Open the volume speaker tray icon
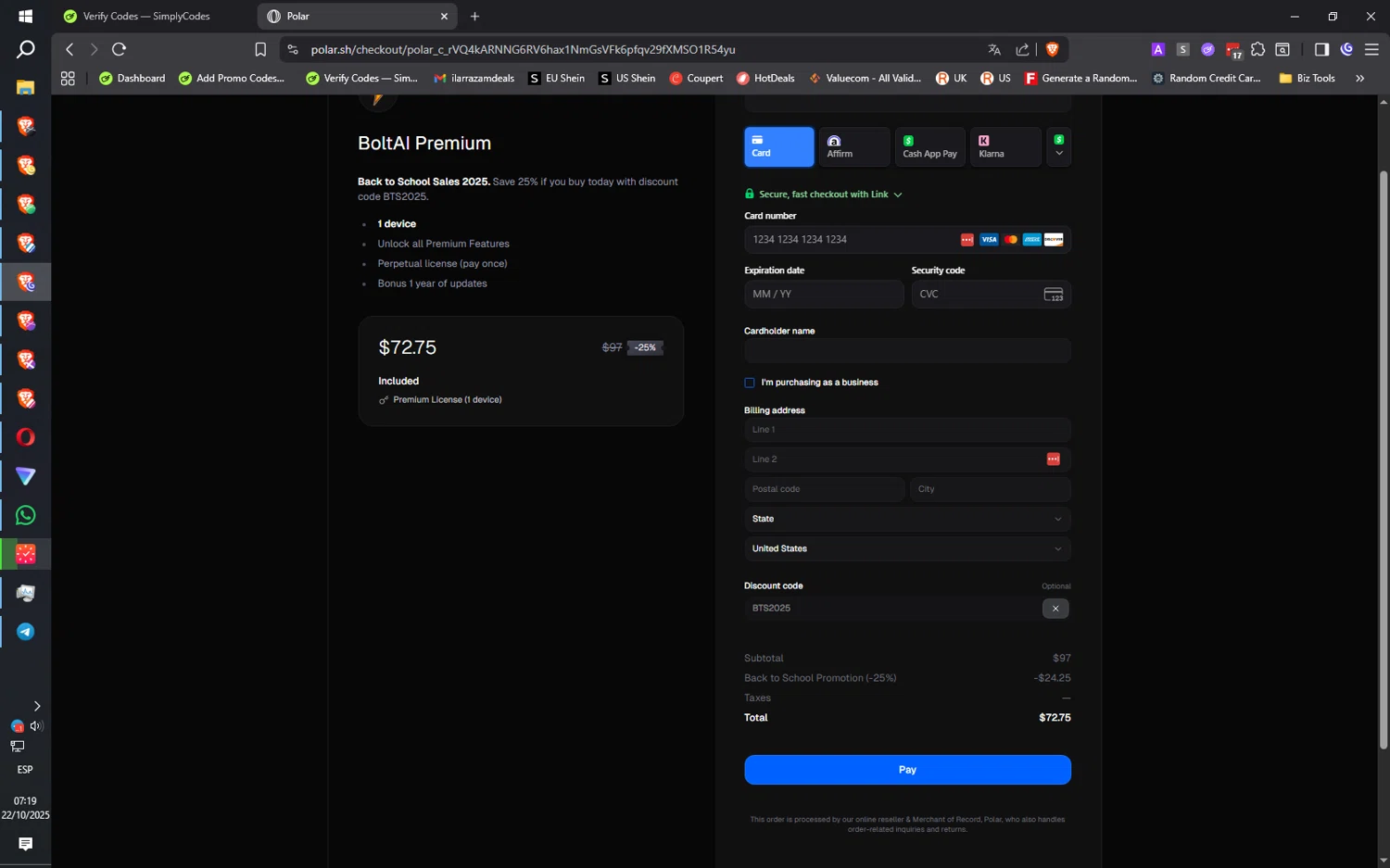This screenshot has height=868, width=1390. pyautogui.click(x=37, y=726)
